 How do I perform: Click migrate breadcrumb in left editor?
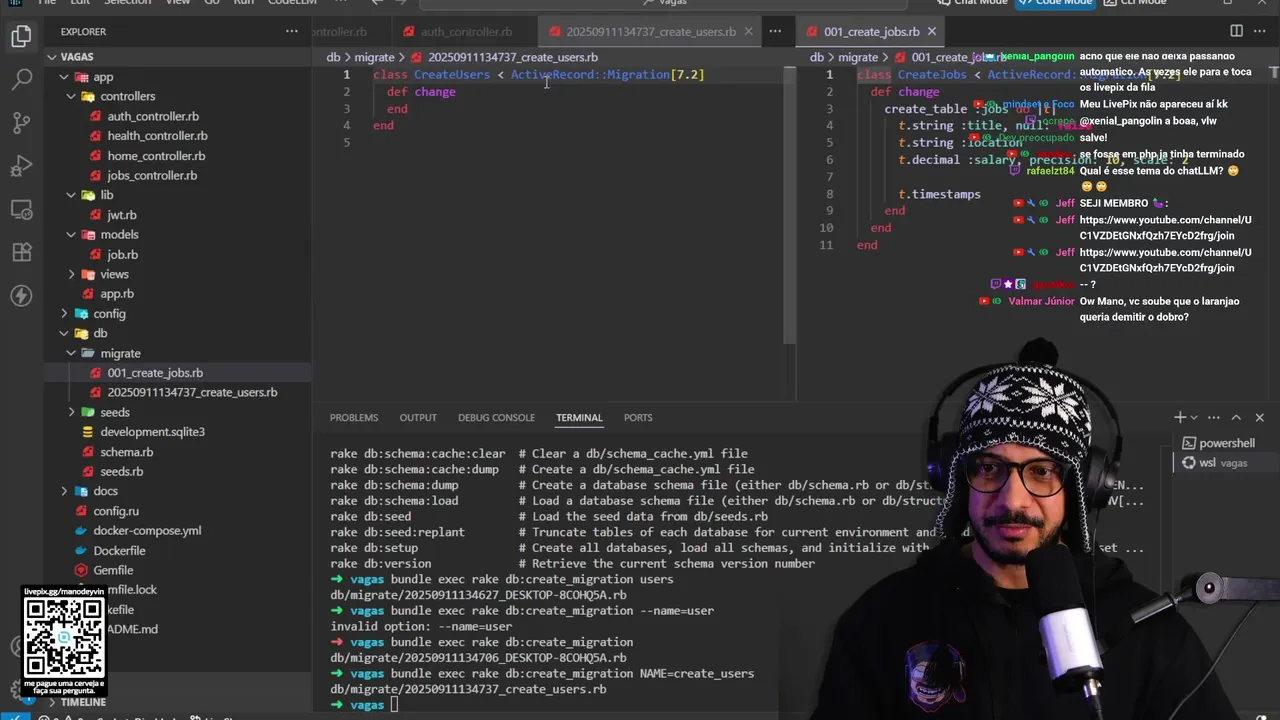tap(375, 57)
